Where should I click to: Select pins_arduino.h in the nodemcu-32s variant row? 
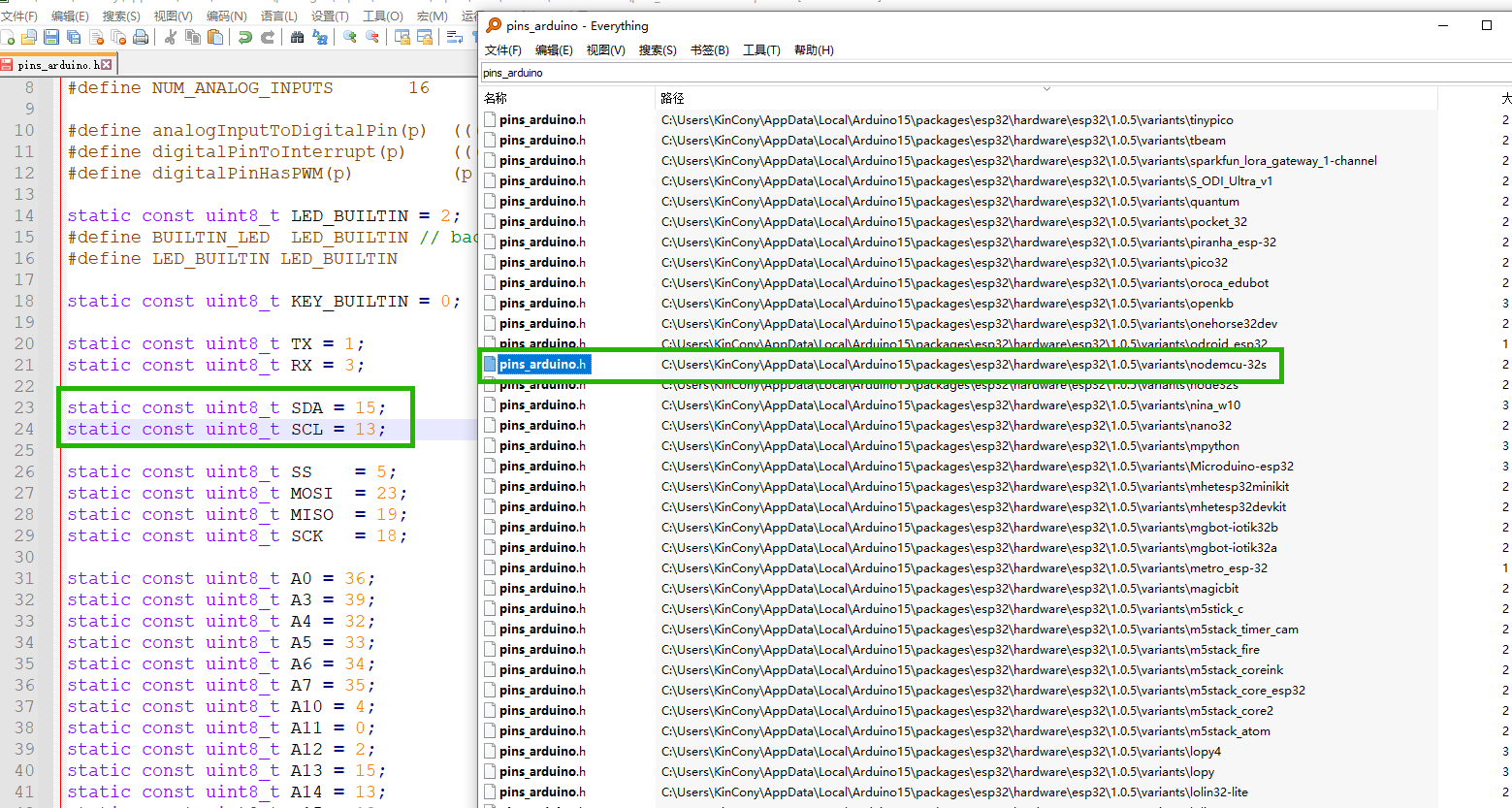pos(542,365)
